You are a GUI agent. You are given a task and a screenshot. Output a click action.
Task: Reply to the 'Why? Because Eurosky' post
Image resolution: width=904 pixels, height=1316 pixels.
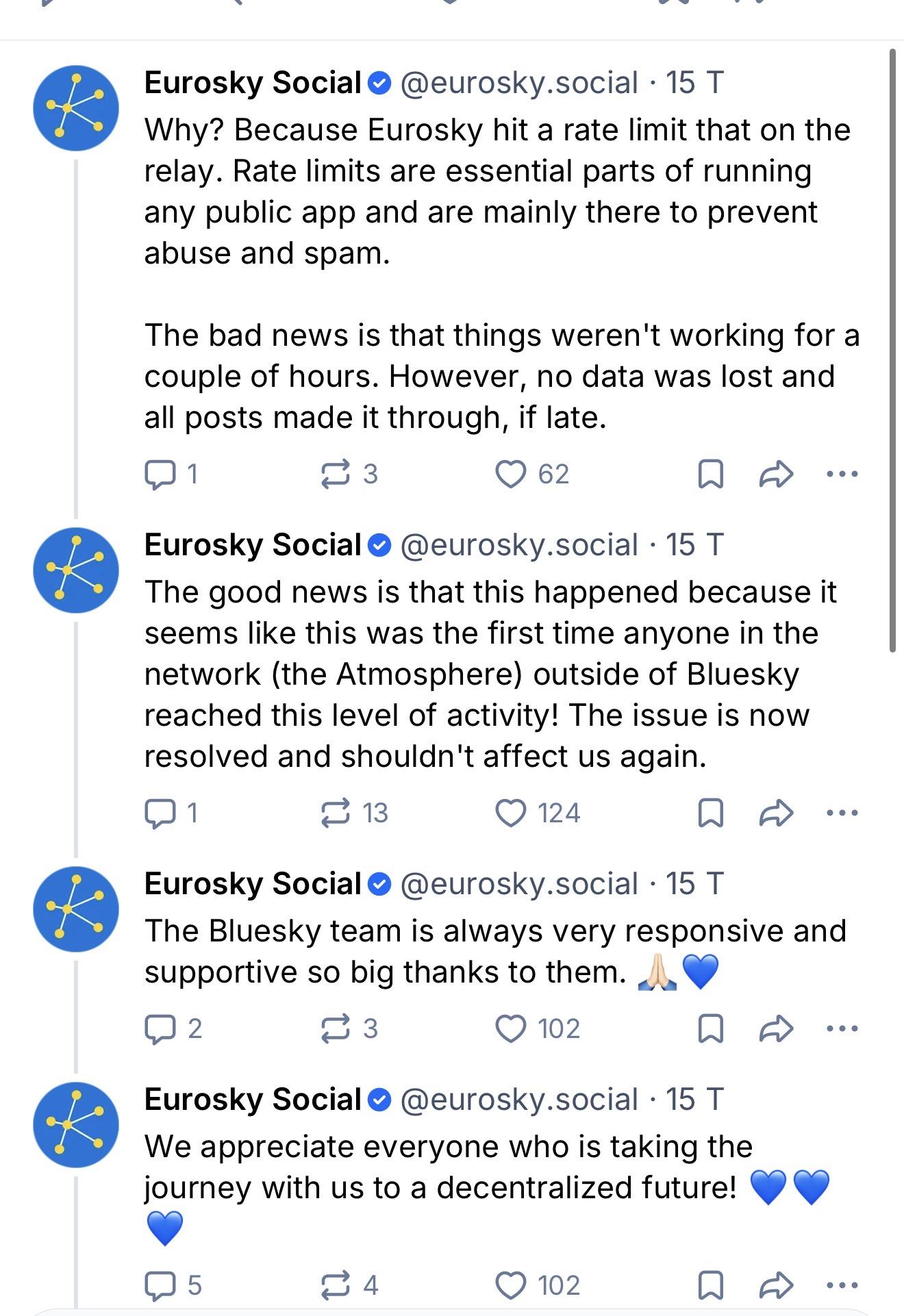coord(160,474)
